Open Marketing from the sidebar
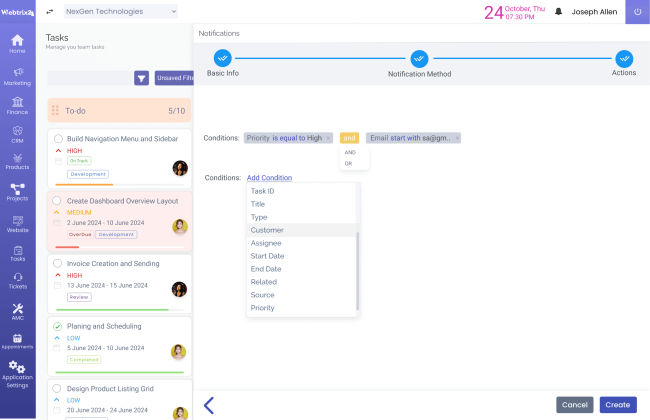 point(17,76)
